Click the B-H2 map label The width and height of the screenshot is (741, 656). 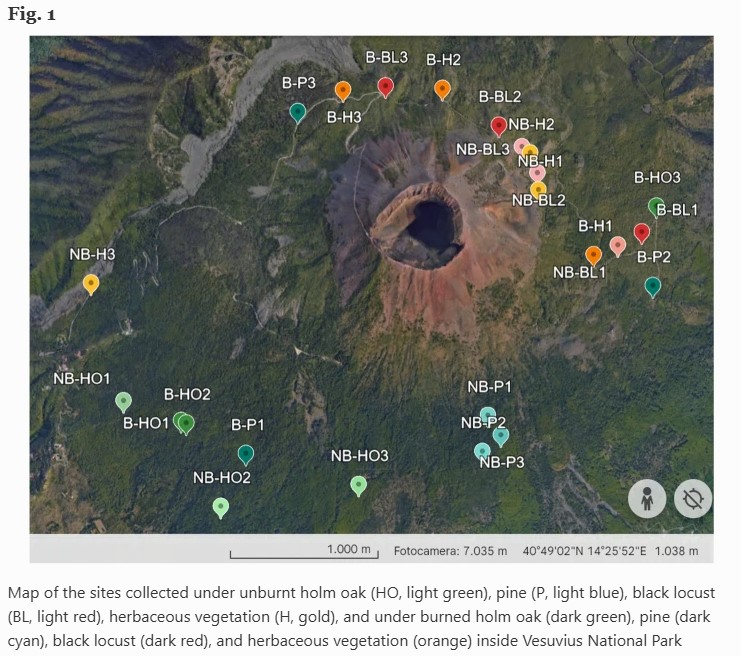point(443,60)
